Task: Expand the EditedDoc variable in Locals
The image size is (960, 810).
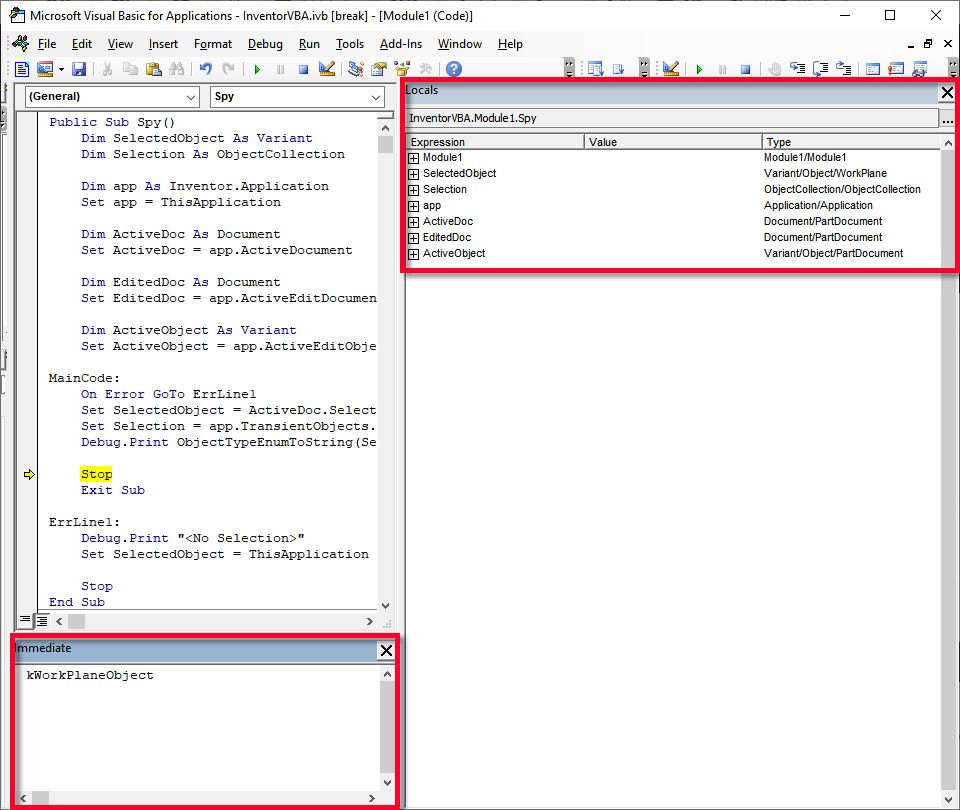Action: [x=413, y=238]
